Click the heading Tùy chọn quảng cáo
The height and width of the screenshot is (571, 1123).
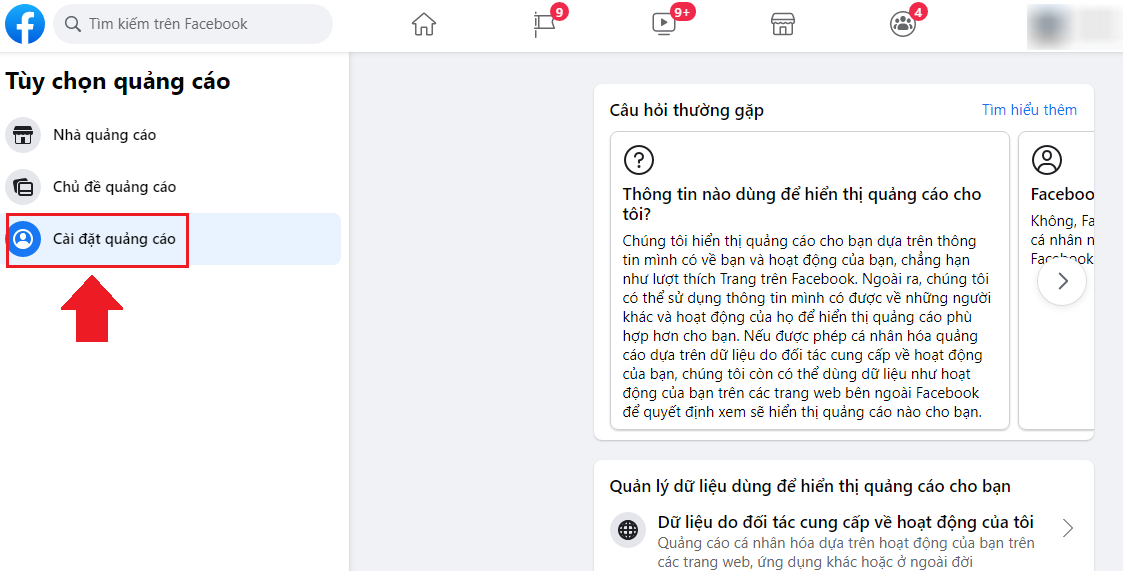(x=117, y=82)
